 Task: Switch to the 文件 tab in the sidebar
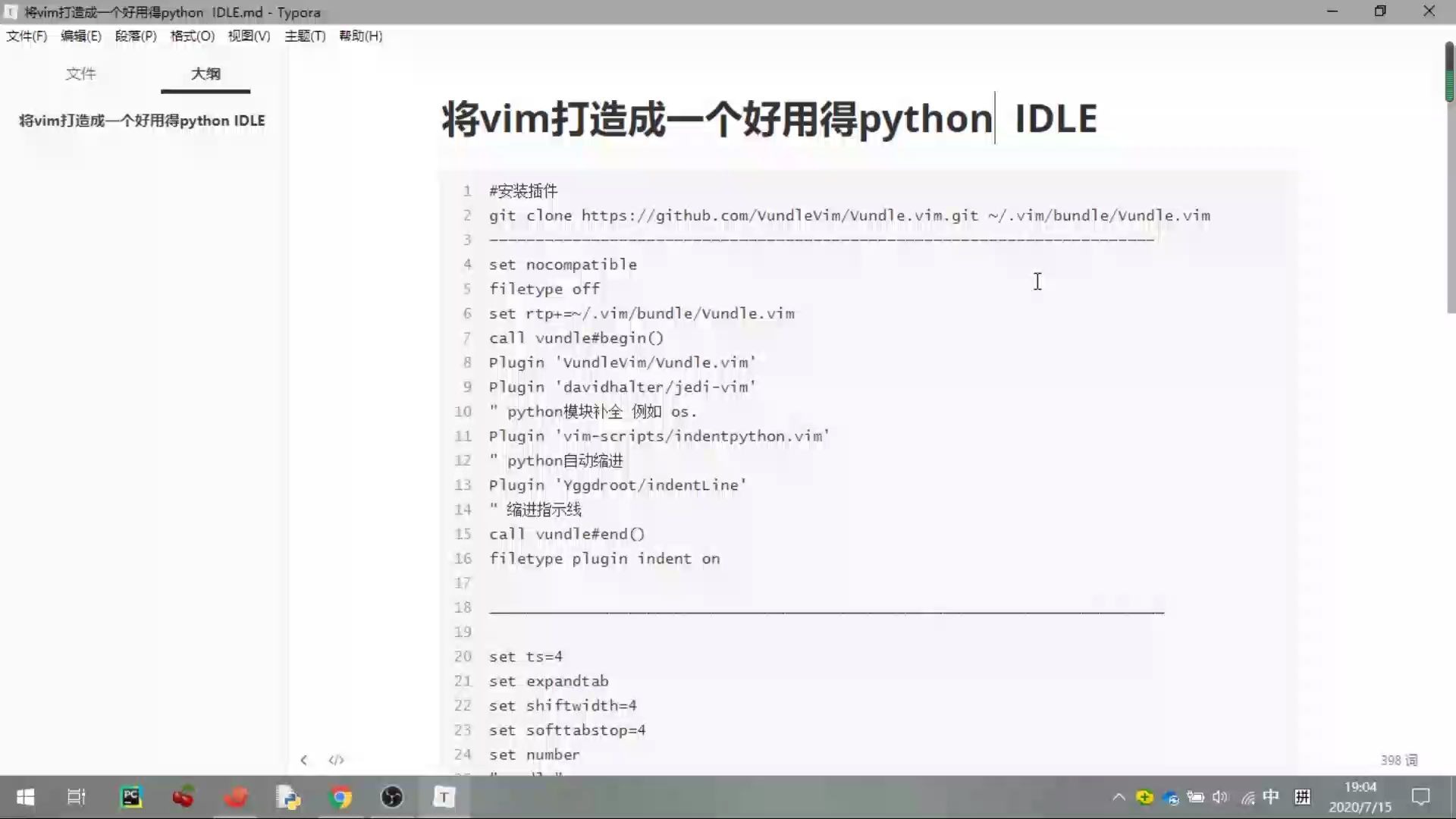[x=81, y=74]
